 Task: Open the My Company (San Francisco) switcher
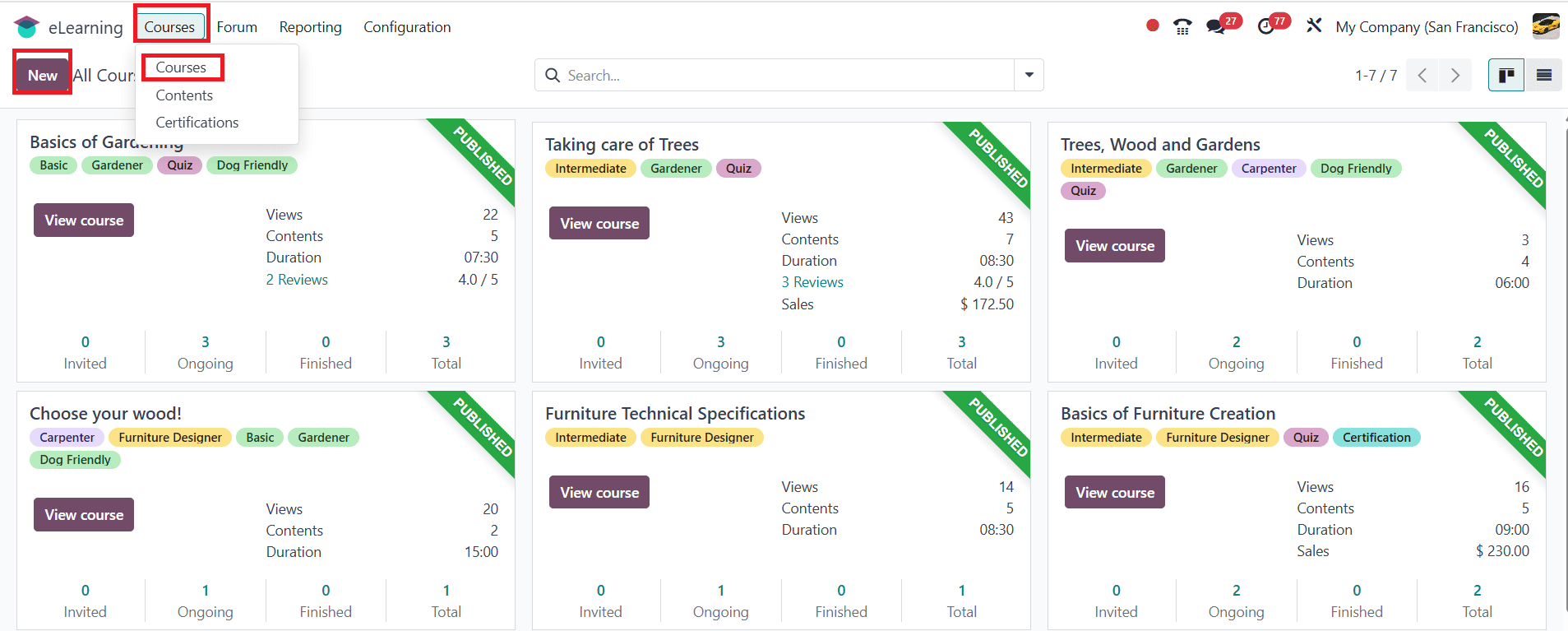click(1427, 27)
